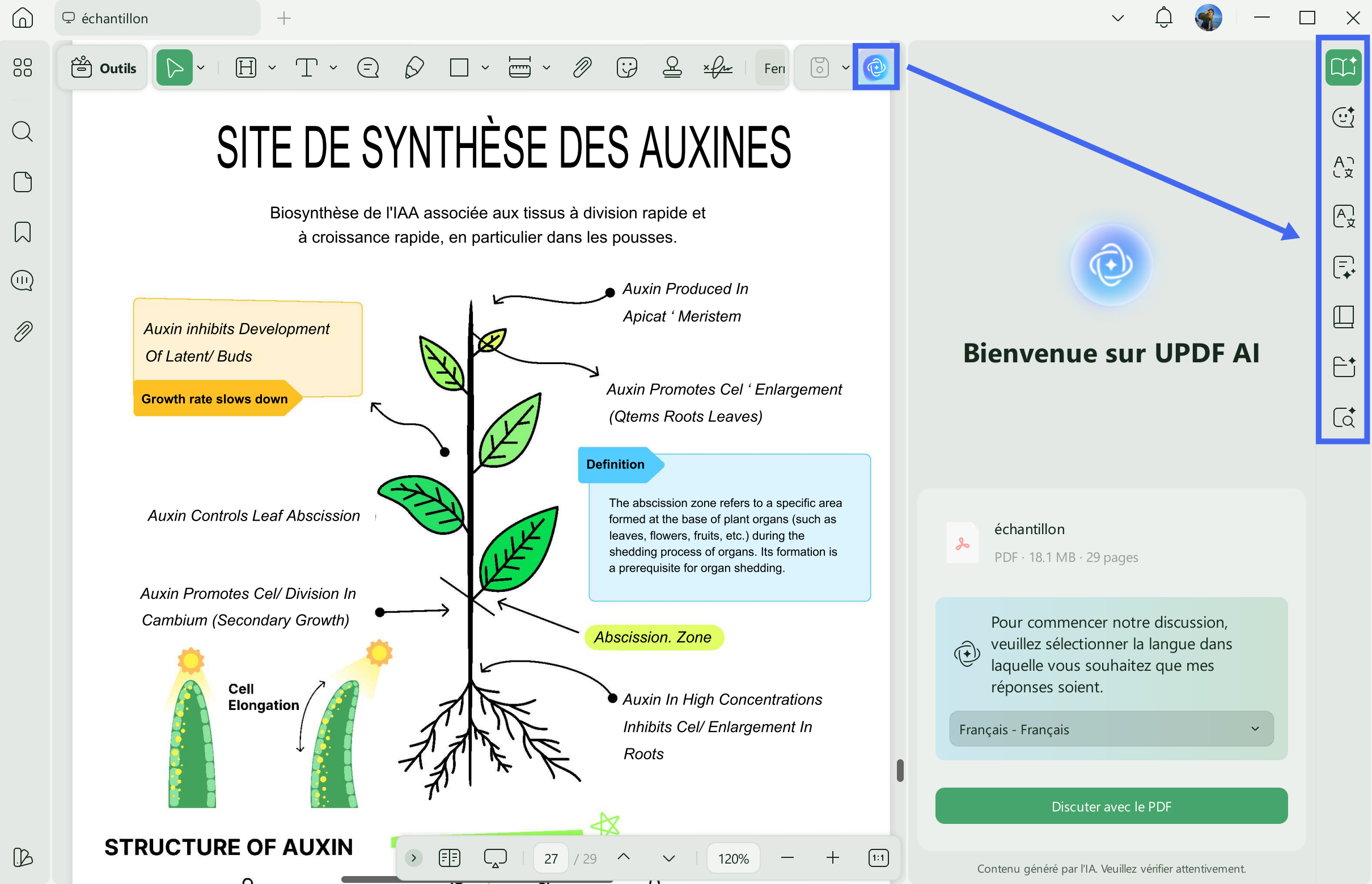Start slideshow presentation mode

[494, 858]
